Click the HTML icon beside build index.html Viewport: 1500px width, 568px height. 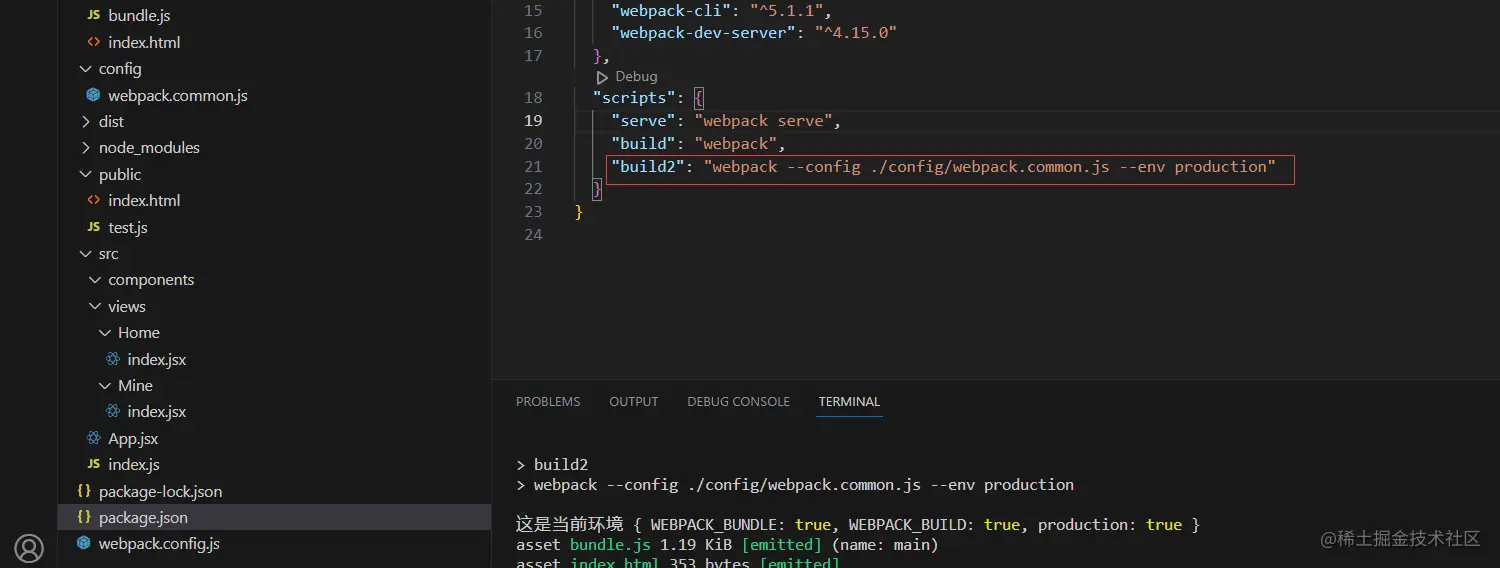(93, 42)
